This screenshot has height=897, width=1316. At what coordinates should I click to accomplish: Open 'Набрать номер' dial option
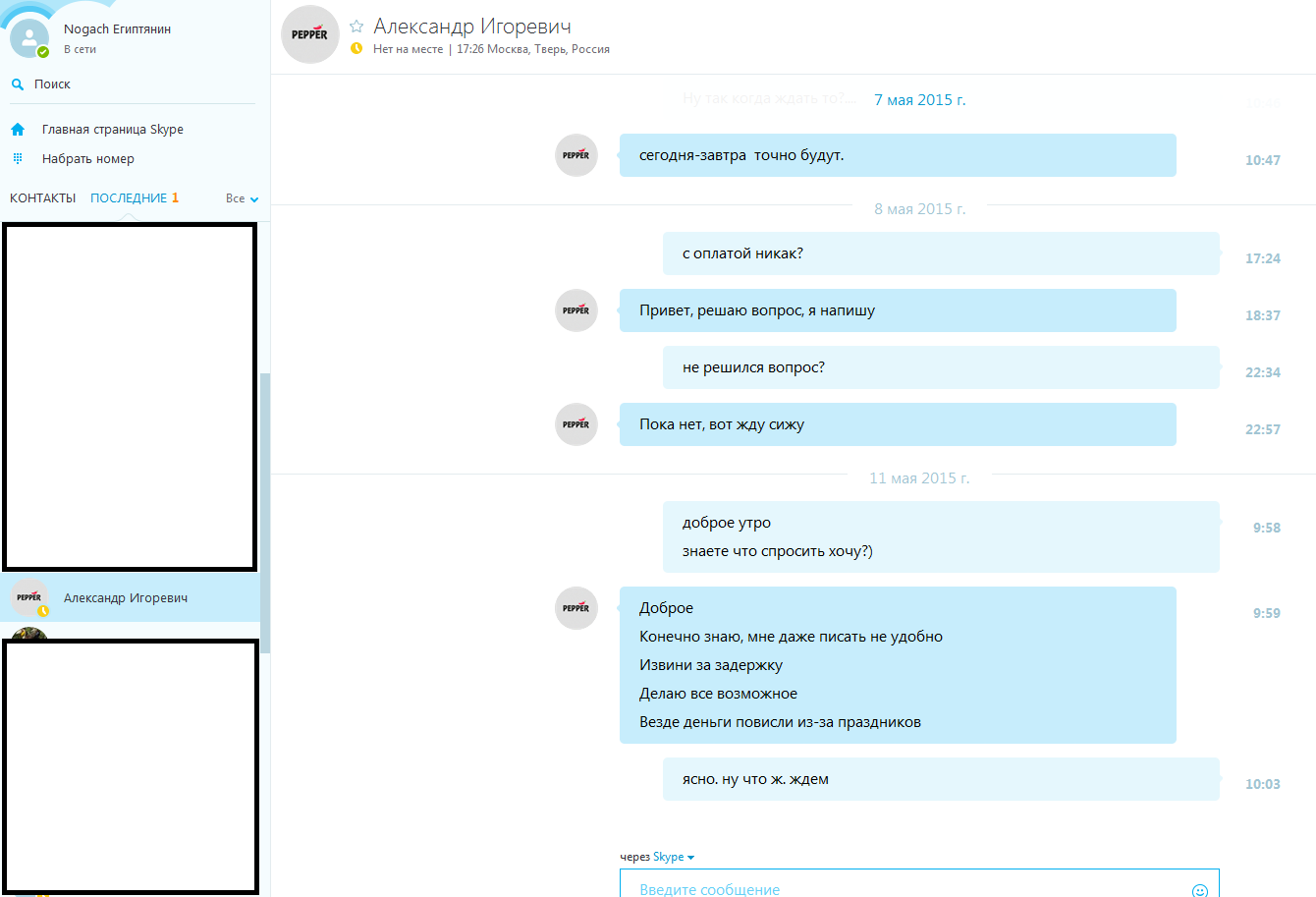88,159
